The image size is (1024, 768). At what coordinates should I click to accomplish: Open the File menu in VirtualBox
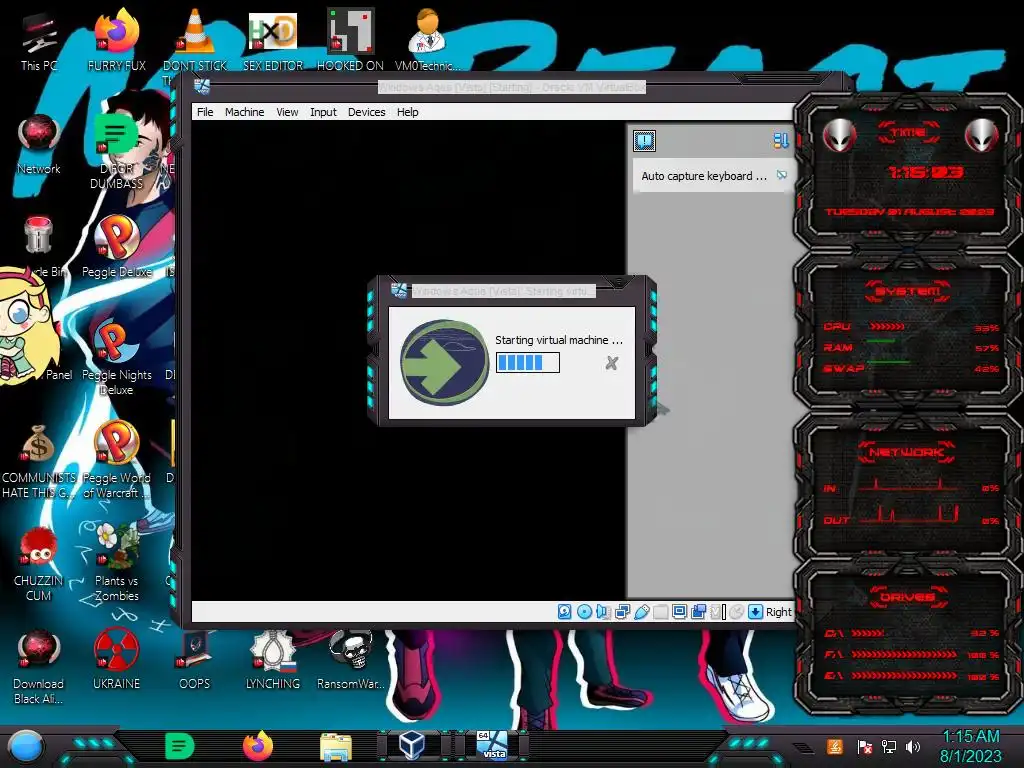pyautogui.click(x=205, y=112)
